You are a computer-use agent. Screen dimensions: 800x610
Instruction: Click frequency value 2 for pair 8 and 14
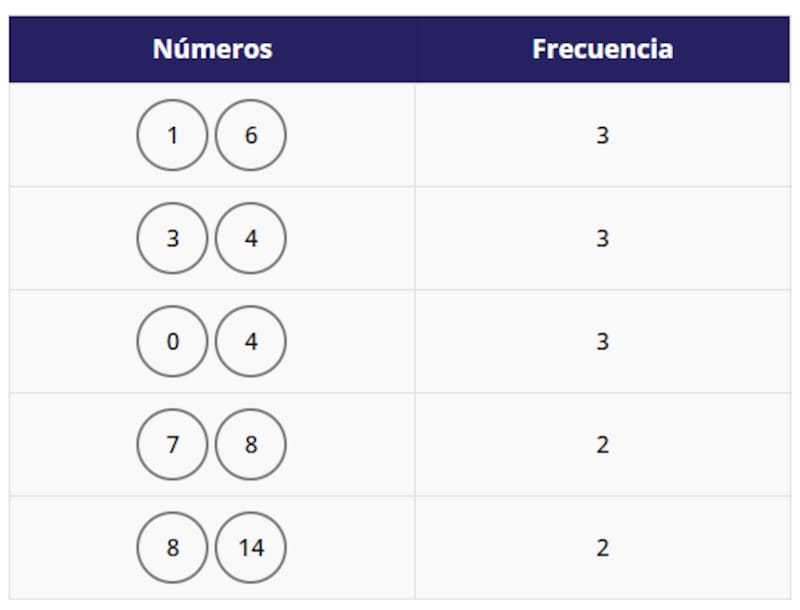602,547
